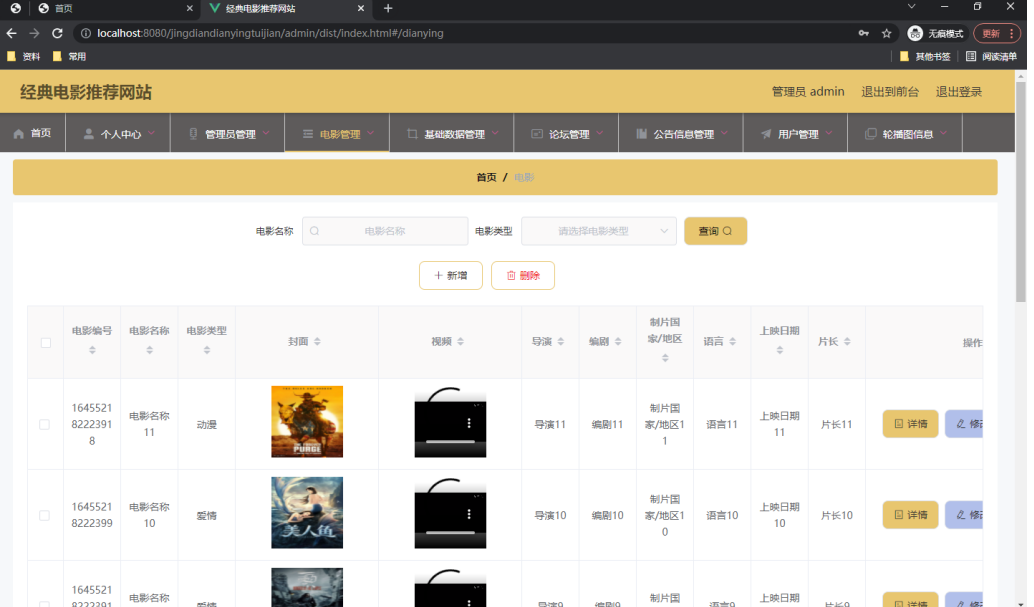Click 退出到前台 in the header
This screenshot has height=607, width=1034.
point(890,92)
